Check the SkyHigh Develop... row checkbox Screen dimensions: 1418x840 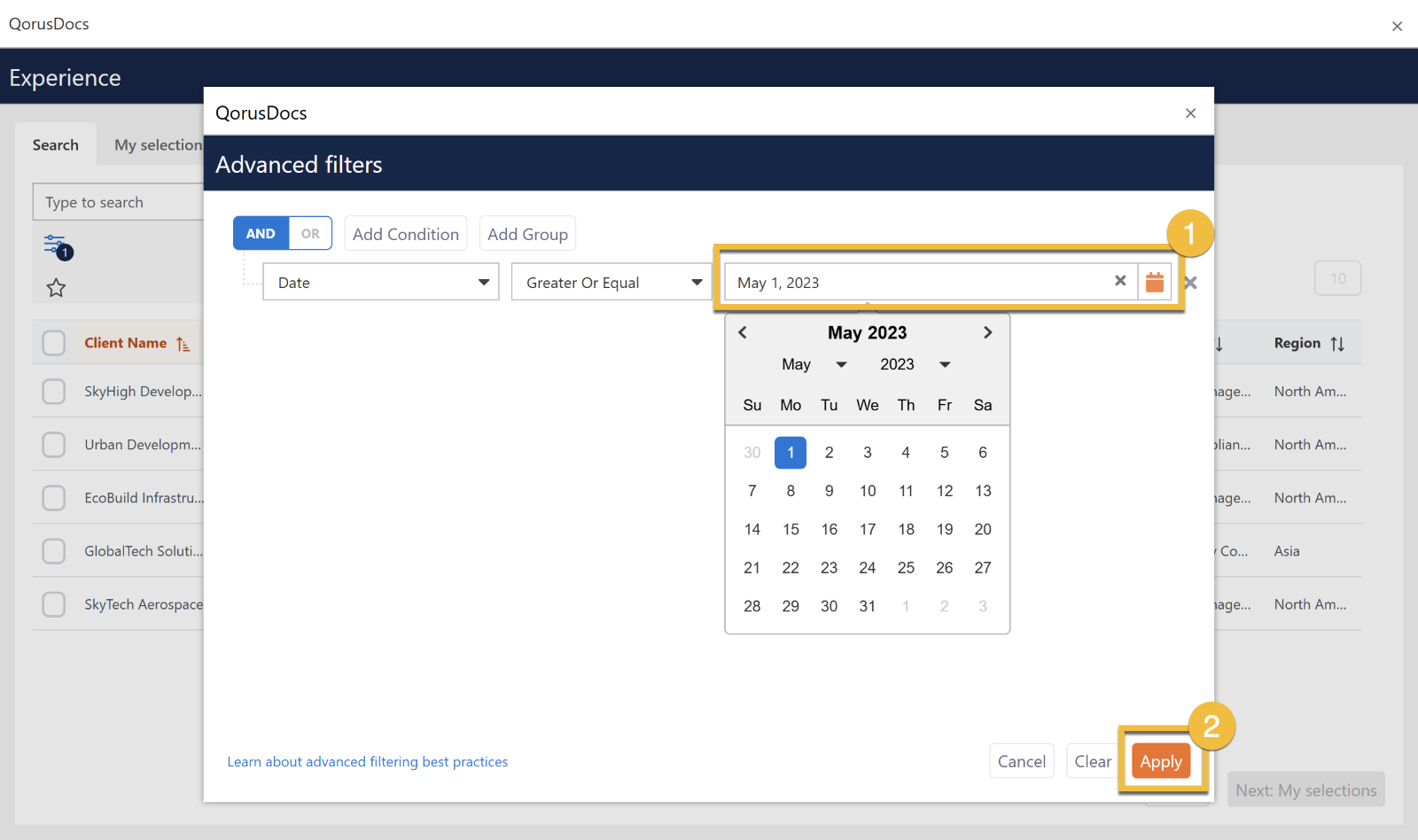[54, 392]
